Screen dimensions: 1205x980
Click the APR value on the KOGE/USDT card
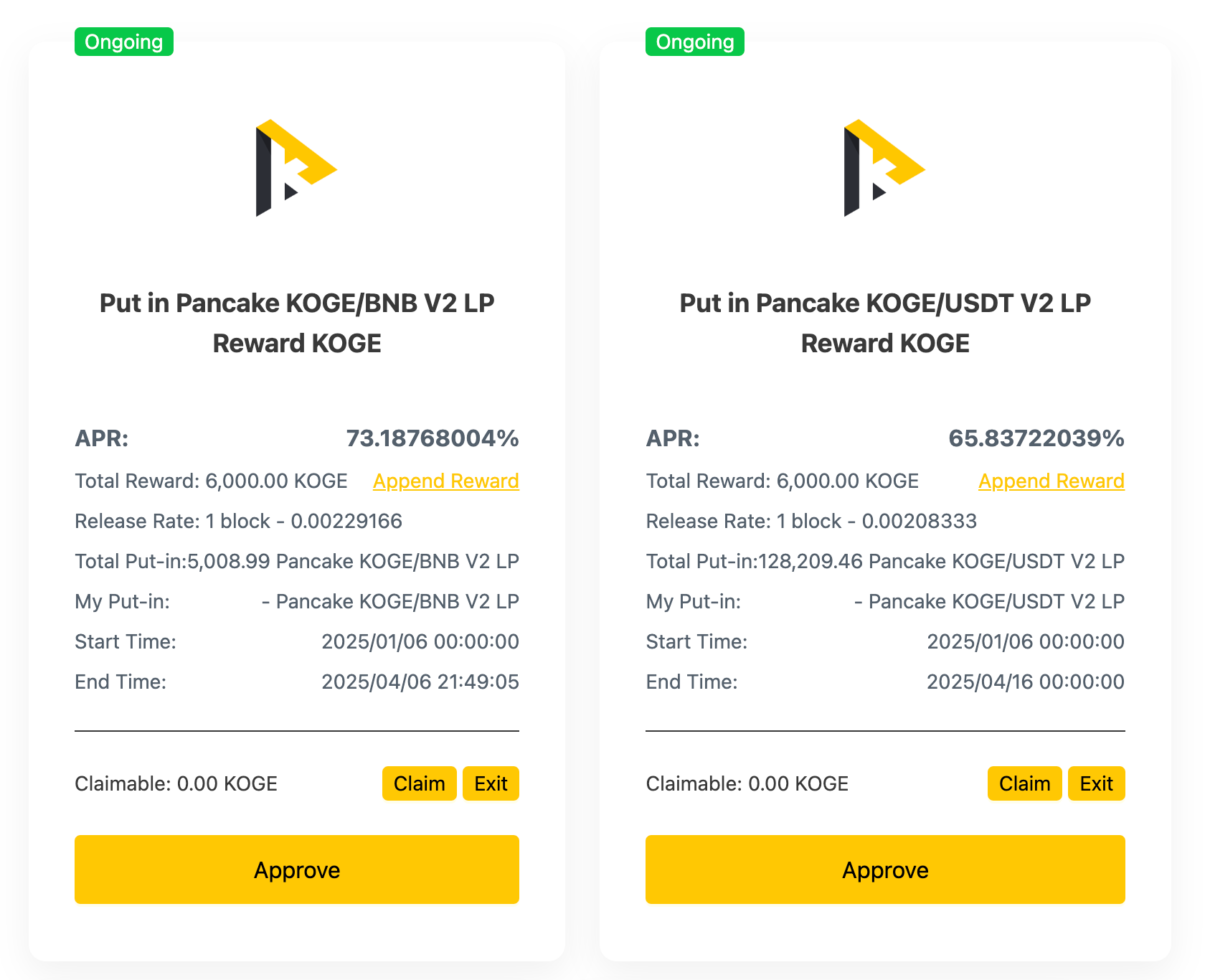pos(1036,438)
